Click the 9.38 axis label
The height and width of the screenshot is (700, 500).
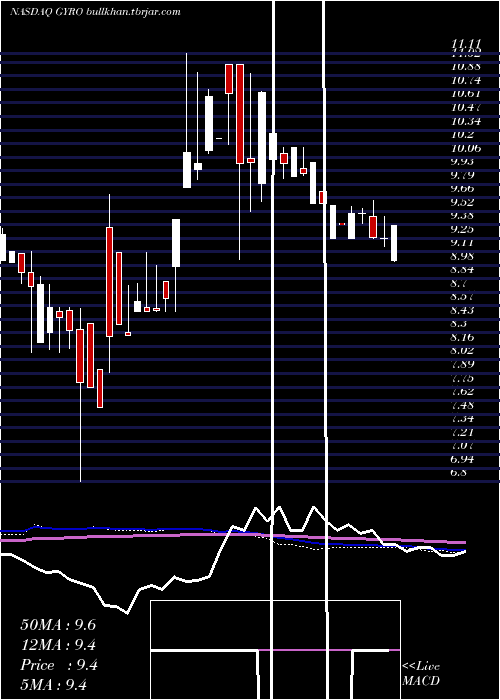coord(462,216)
